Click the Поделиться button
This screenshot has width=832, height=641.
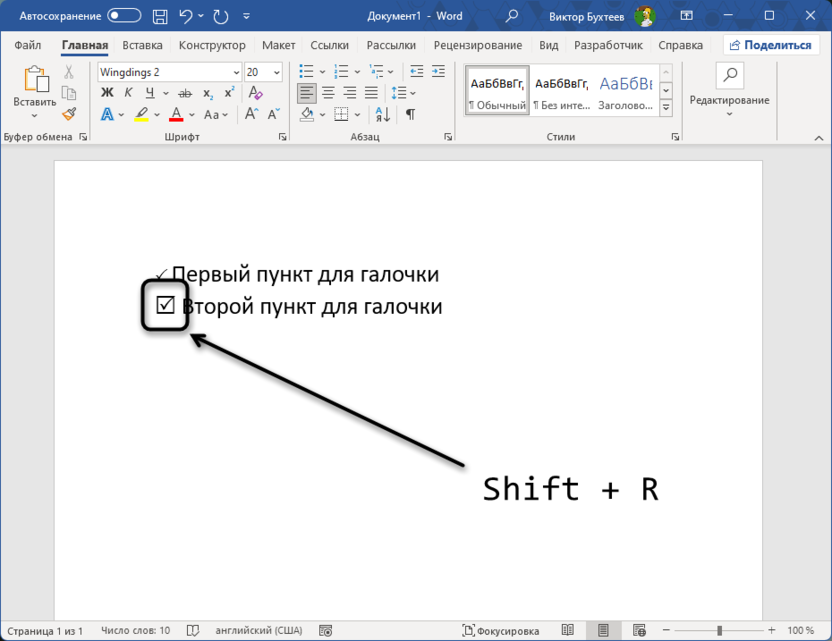[x=770, y=45]
